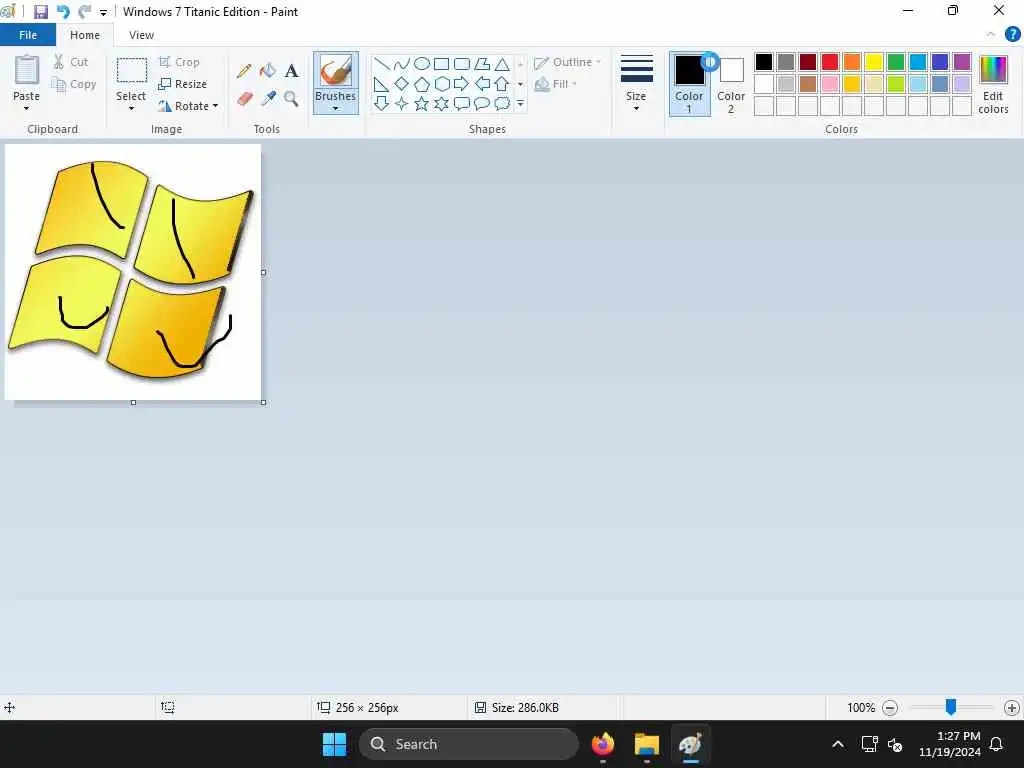This screenshot has width=1024, height=768.
Task: Choose the Line shape
Action: coord(382,64)
